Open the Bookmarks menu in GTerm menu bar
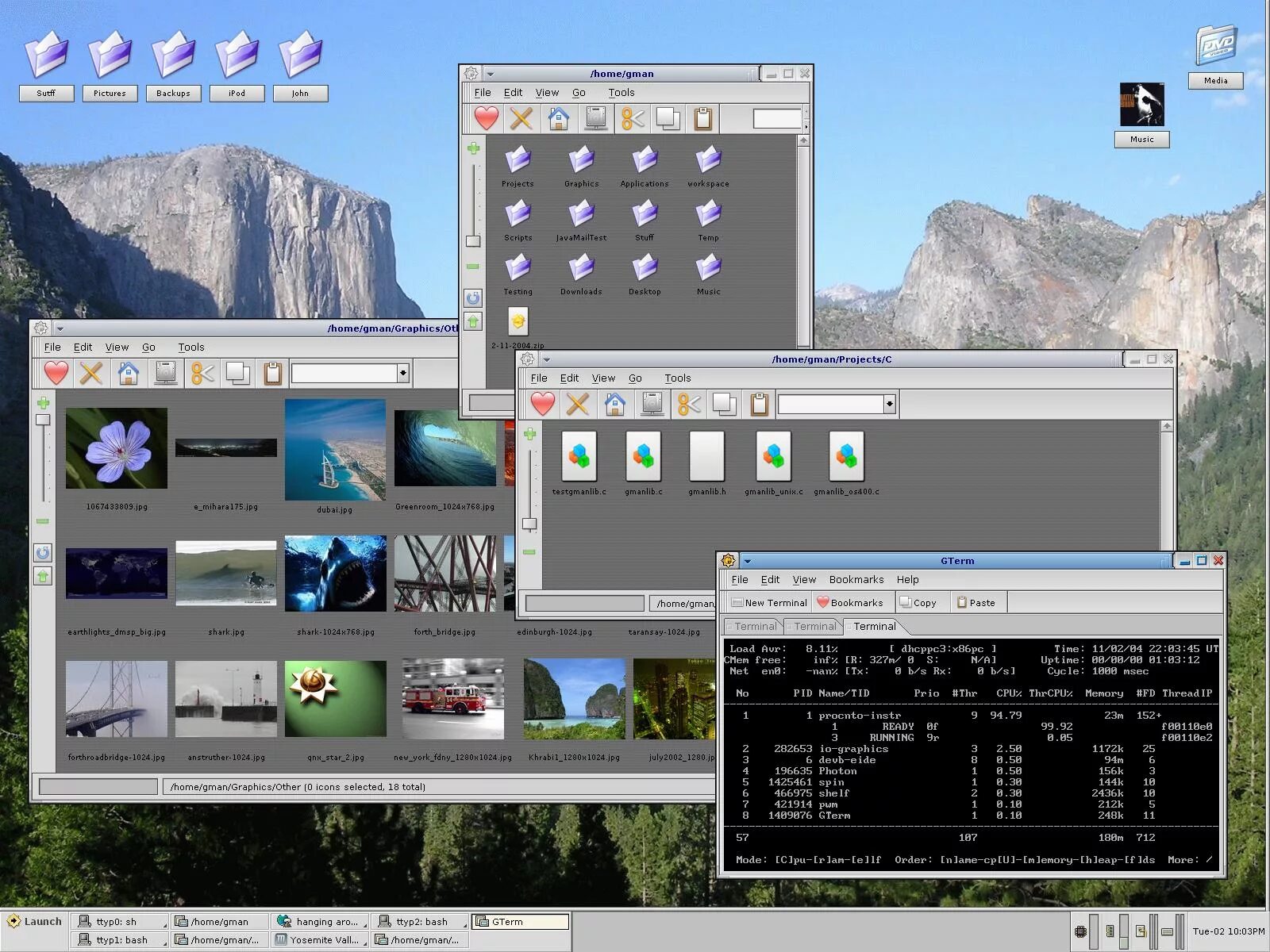Viewport: 1270px width, 952px height. (x=856, y=580)
